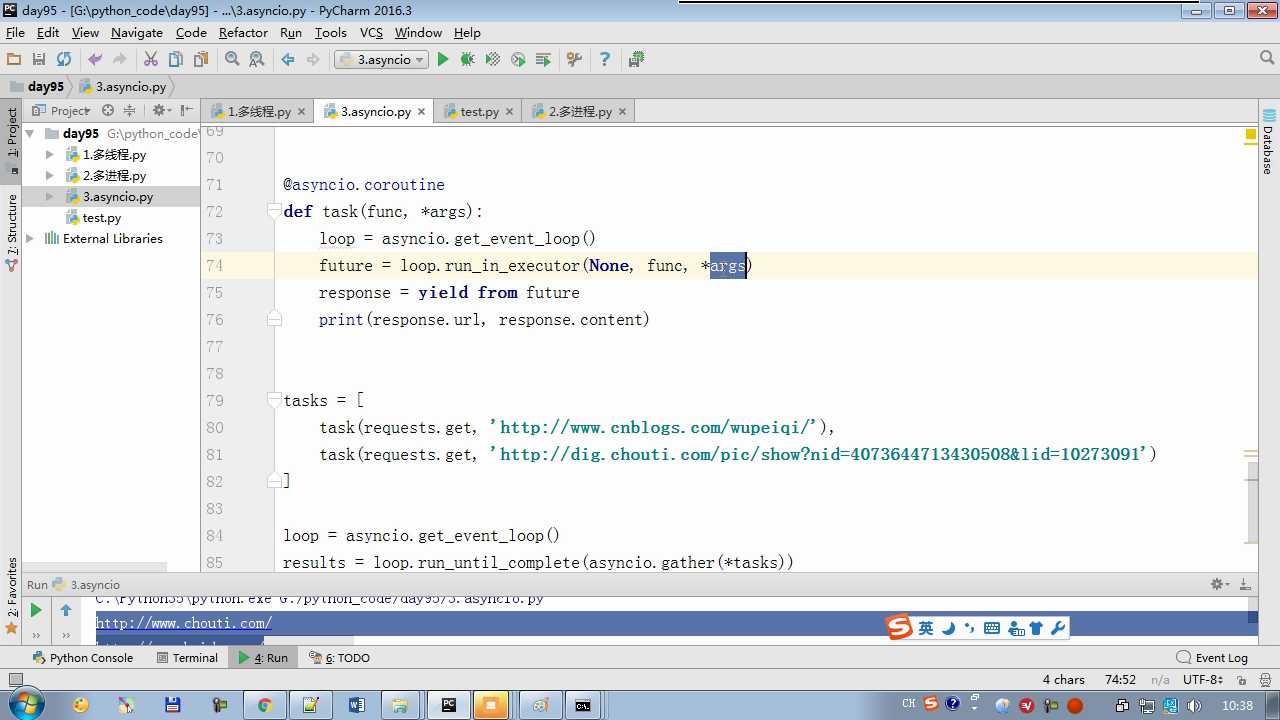
Task: Open Chrome from the Windows taskbar
Action: [264, 705]
